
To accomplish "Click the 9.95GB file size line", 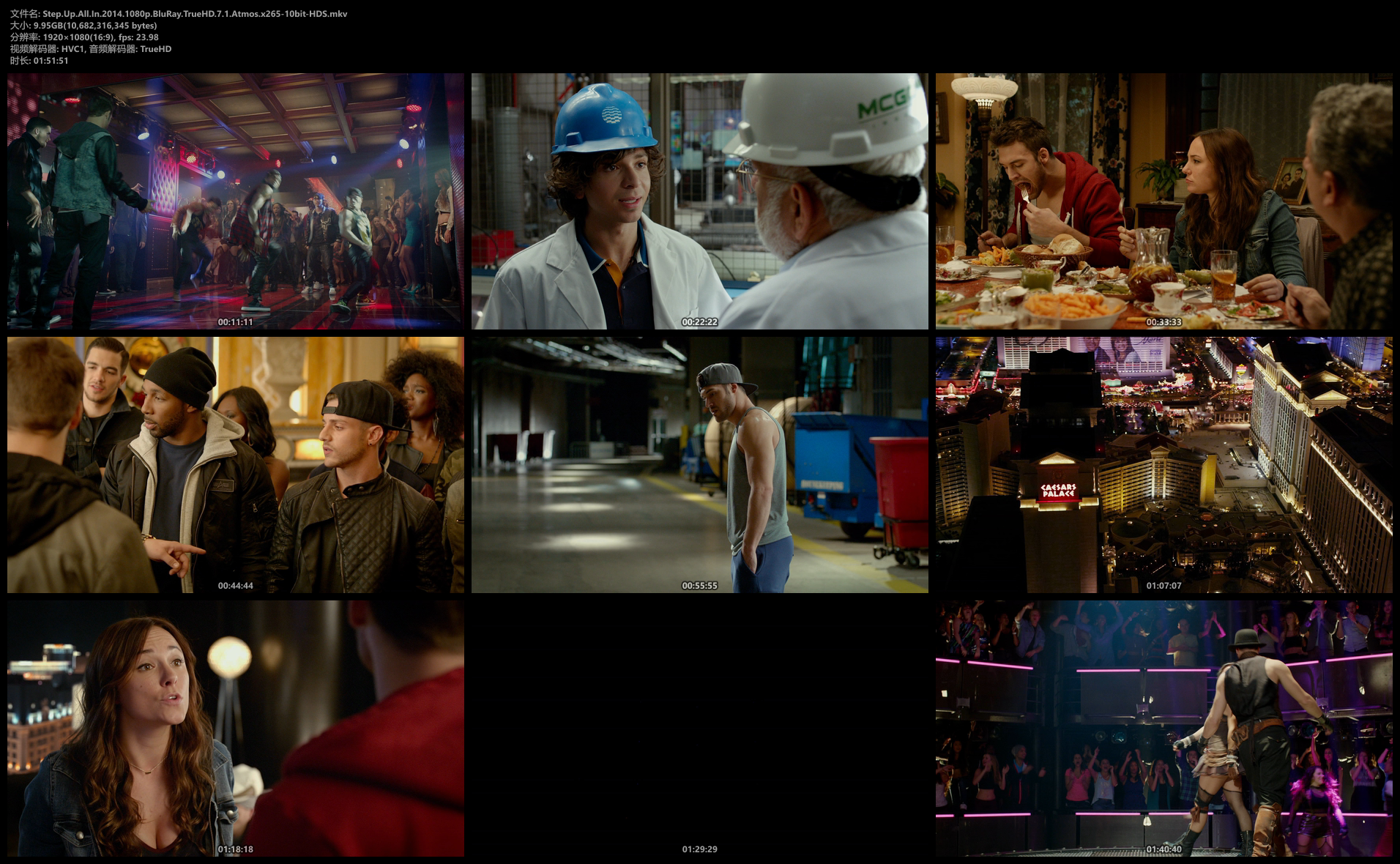I will pyautogui.click(x=83, y=26).
